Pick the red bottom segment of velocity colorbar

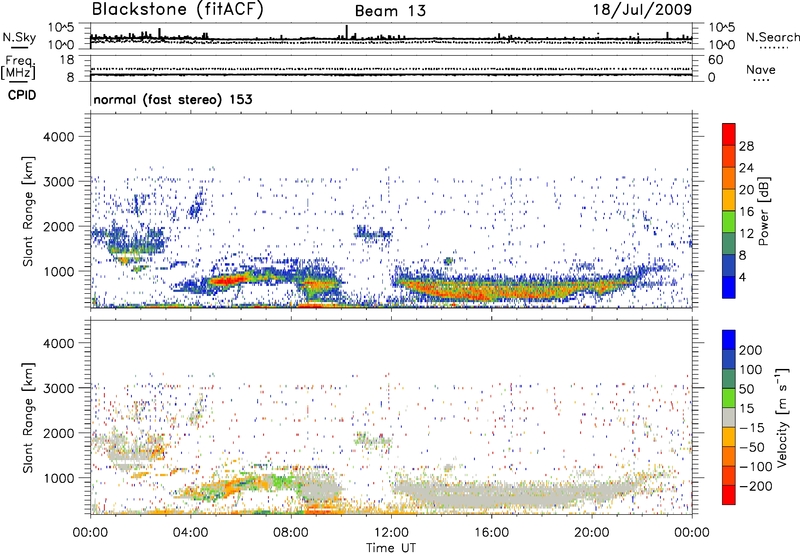pos(729,495)
